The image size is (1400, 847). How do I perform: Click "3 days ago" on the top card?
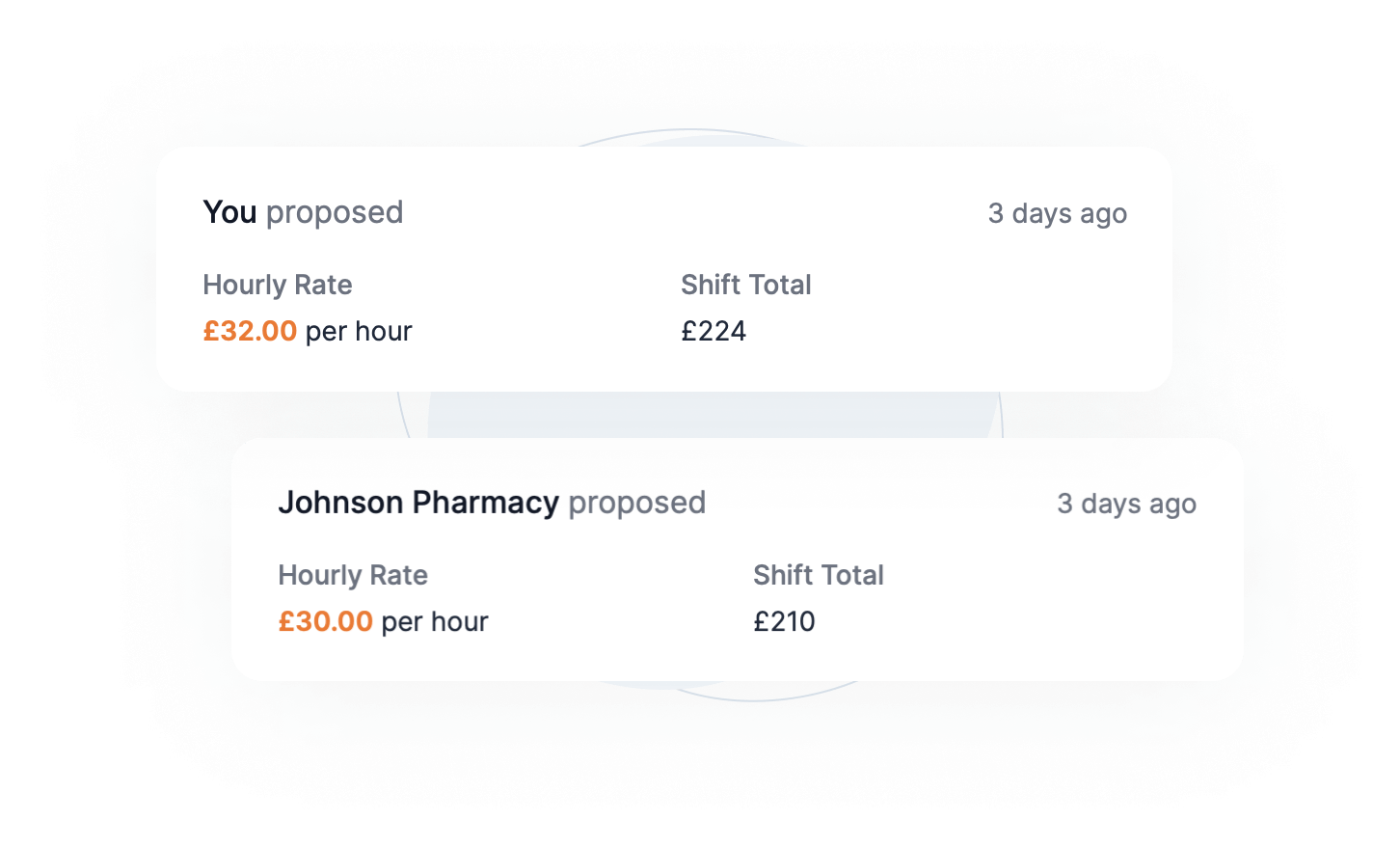1057,213
